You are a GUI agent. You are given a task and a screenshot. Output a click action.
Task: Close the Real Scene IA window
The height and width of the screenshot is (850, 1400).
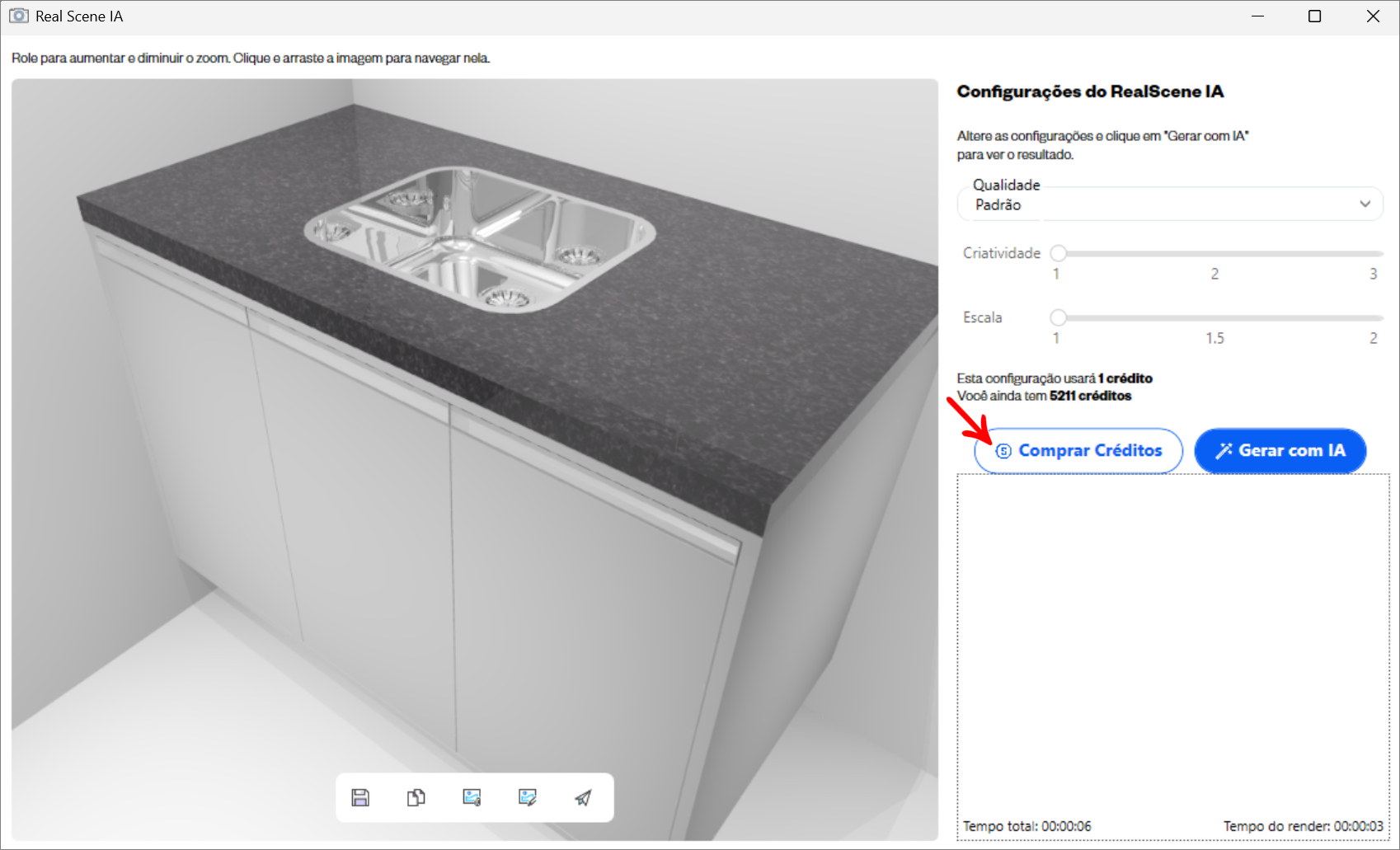click(x=1373, y=16)
